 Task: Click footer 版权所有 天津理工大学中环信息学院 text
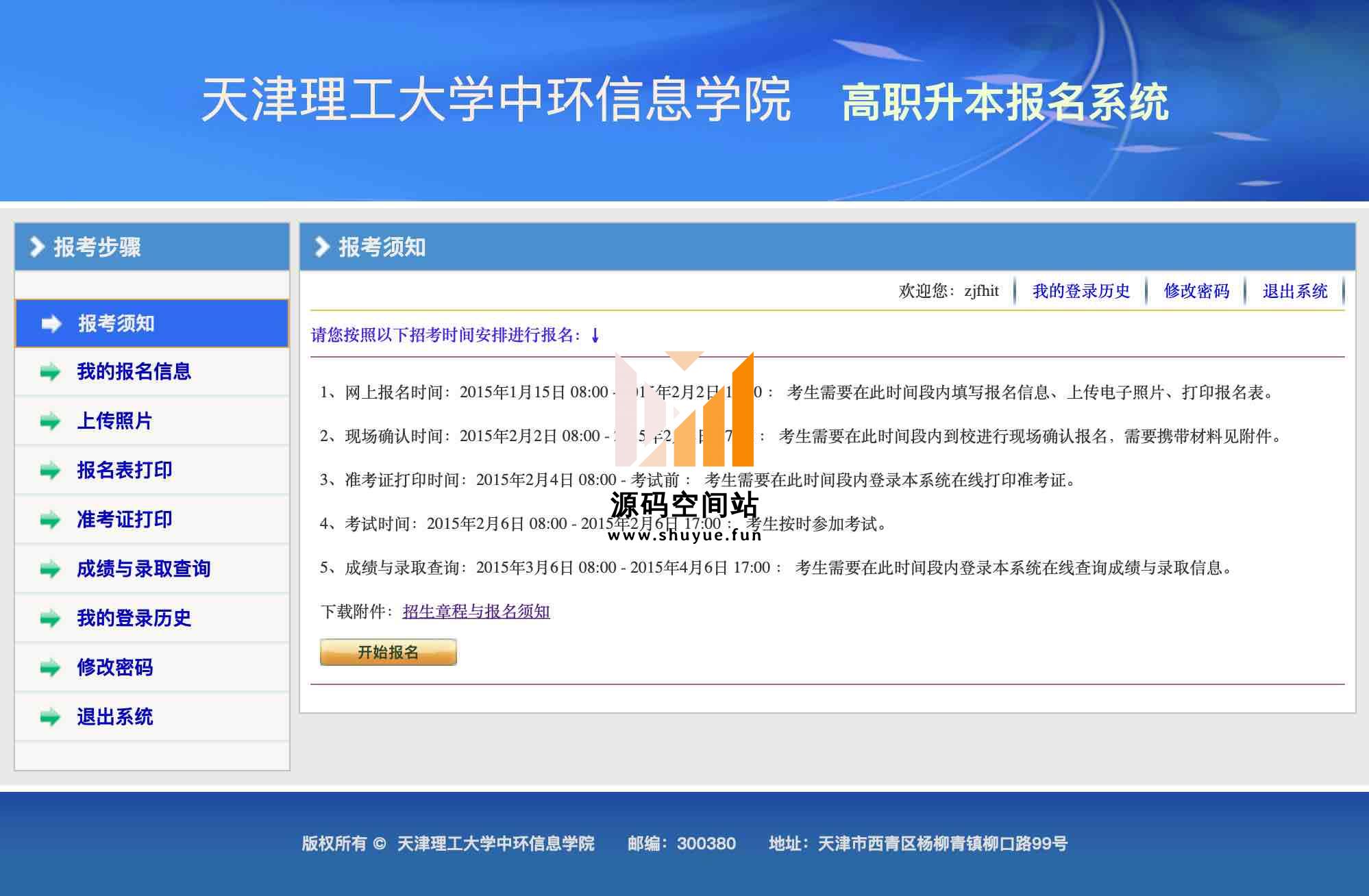[448, 843]
